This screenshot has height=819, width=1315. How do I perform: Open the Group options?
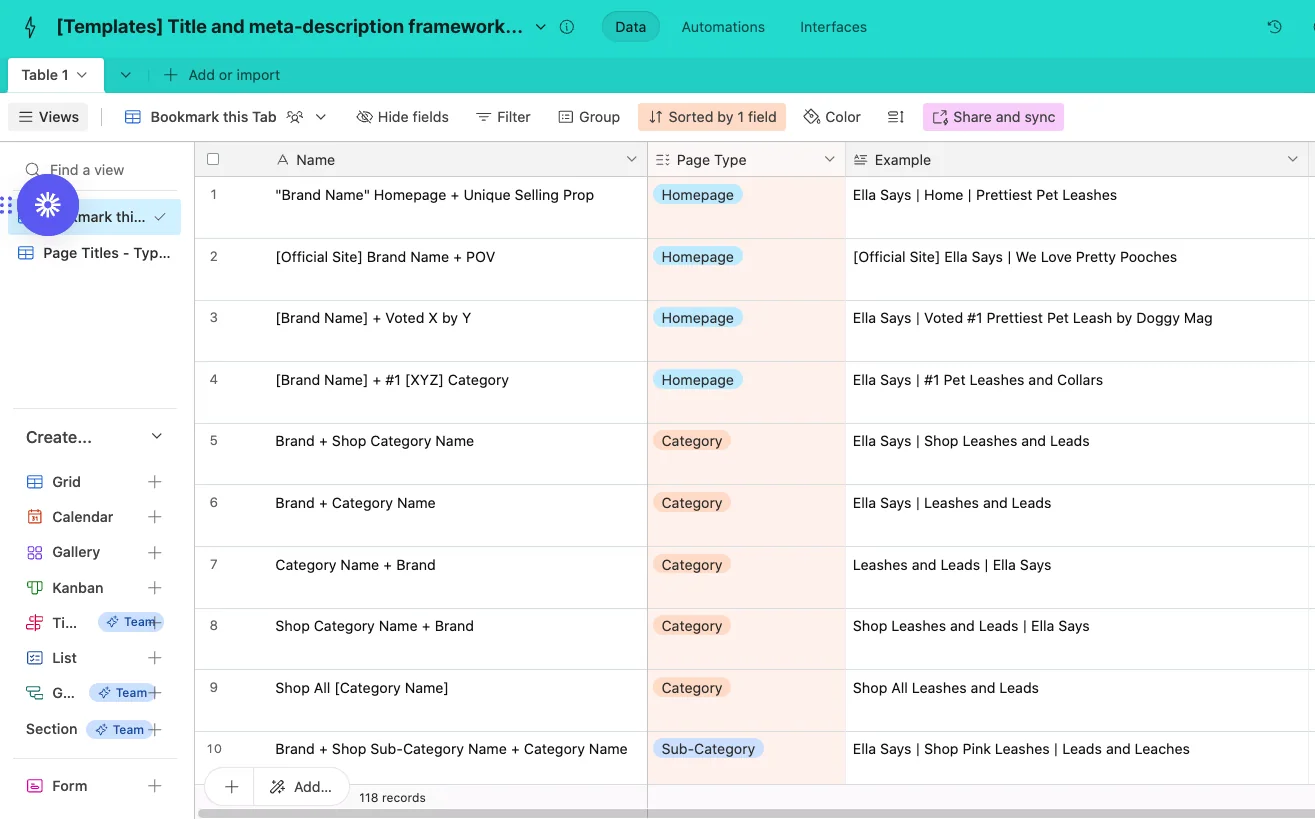(x=589, y=117)
